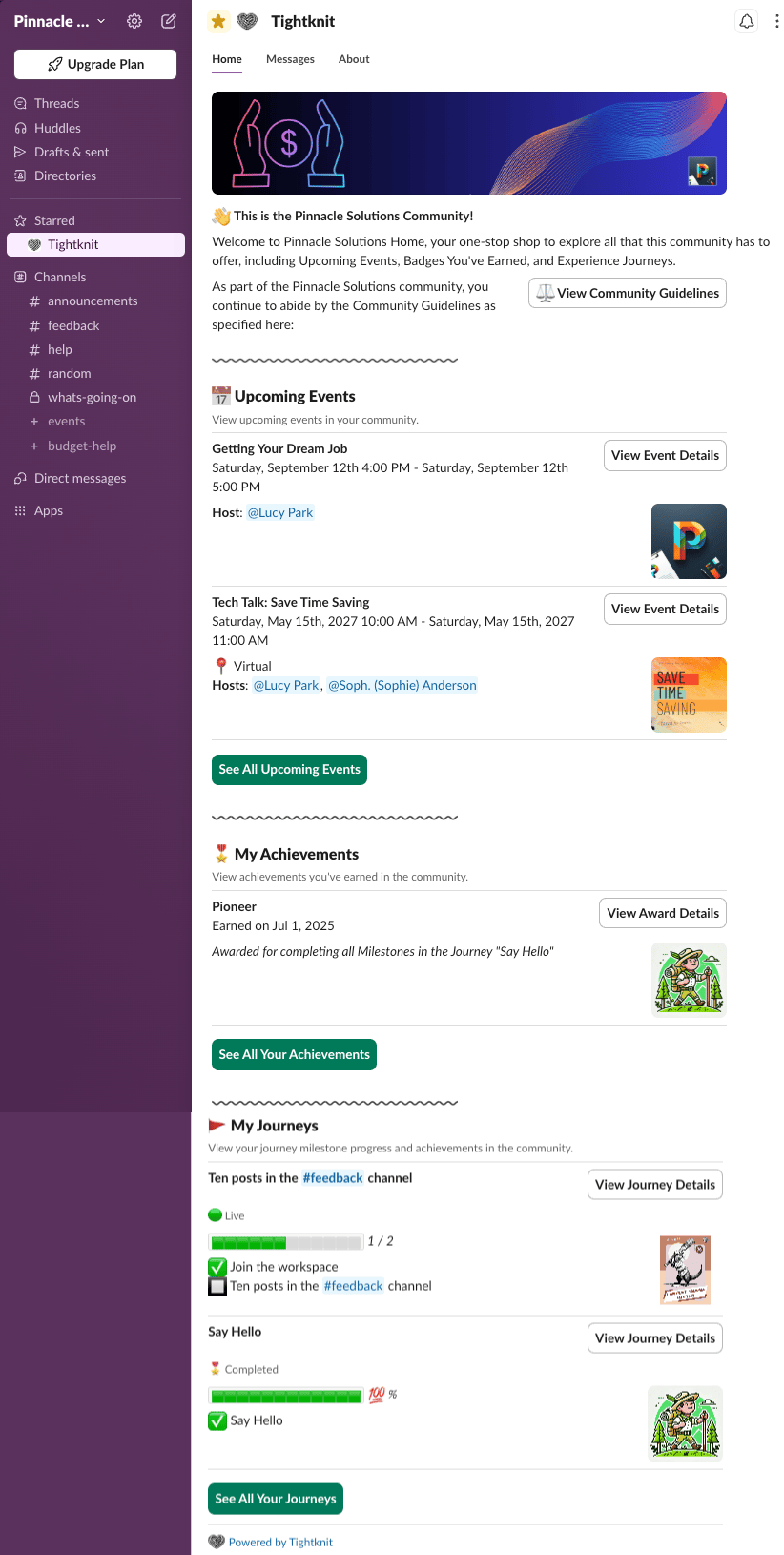Open notification bell settings

coord(747,21)
